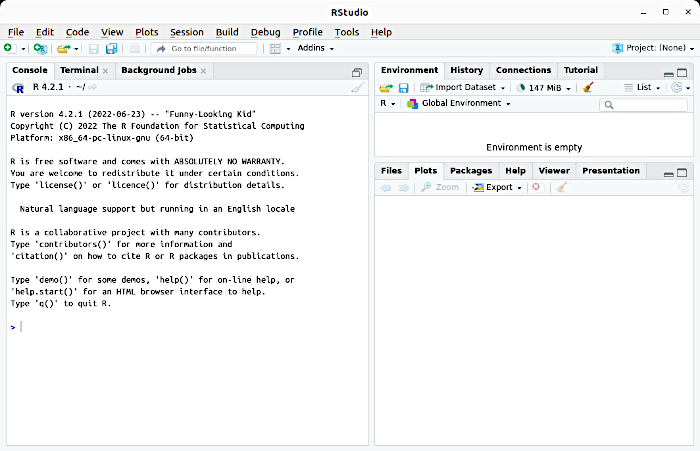Open the Edit menu
700x451 pixels.
click(x=45, y=32)
